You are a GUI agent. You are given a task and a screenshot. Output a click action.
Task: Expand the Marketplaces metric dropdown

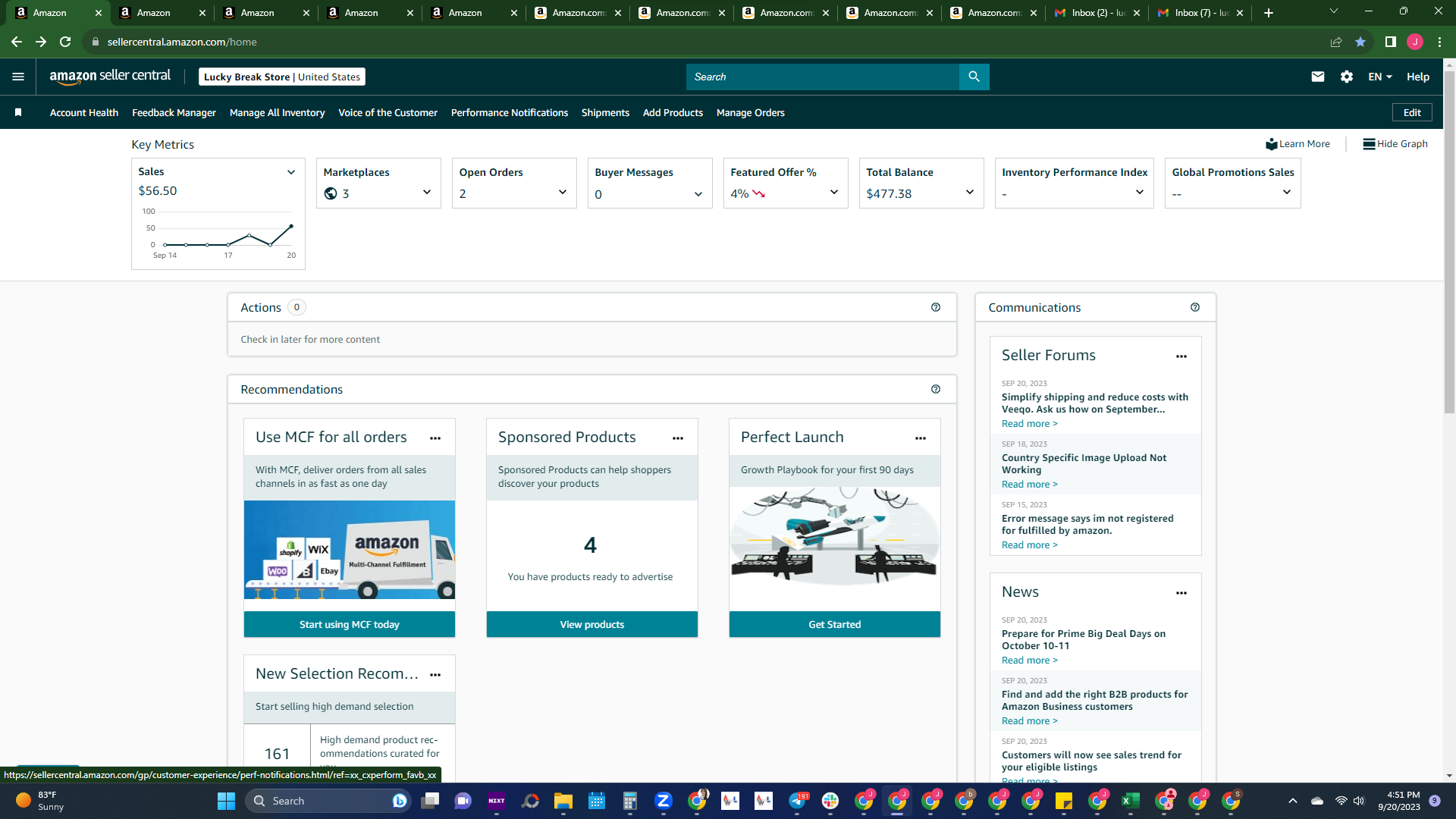(427, 193)
